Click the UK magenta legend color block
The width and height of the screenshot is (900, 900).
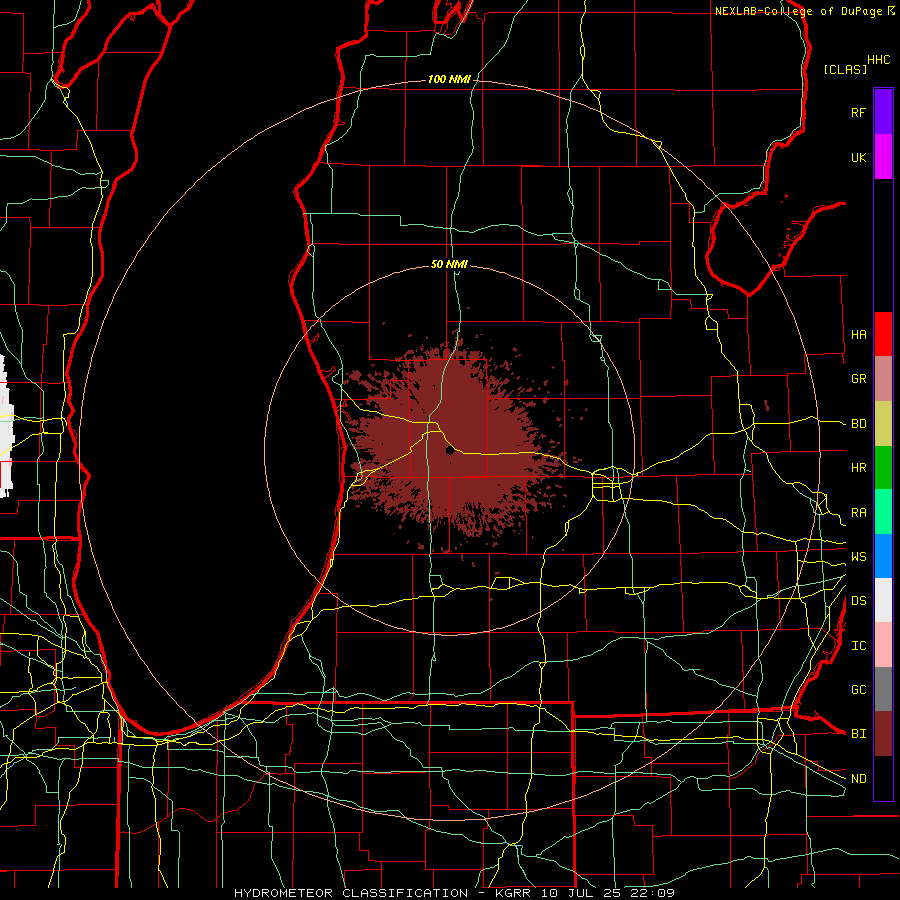883,157
